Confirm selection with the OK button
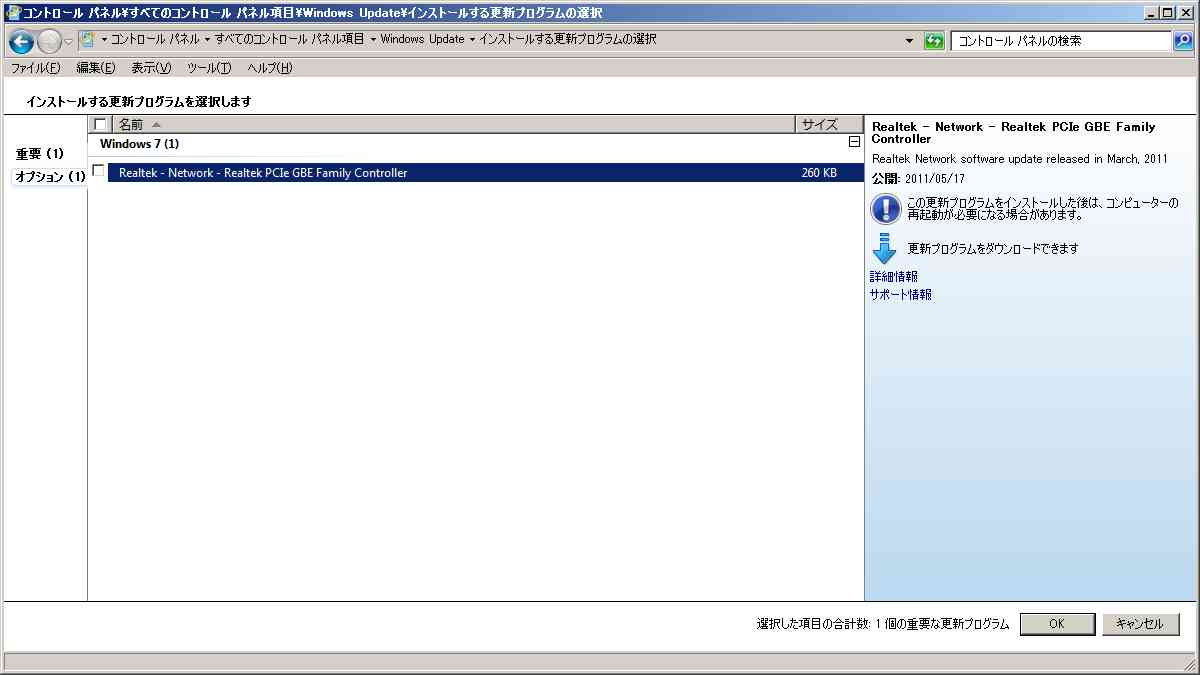Viewport: 1200px width, 675px height. click(x=1057, y=624)
